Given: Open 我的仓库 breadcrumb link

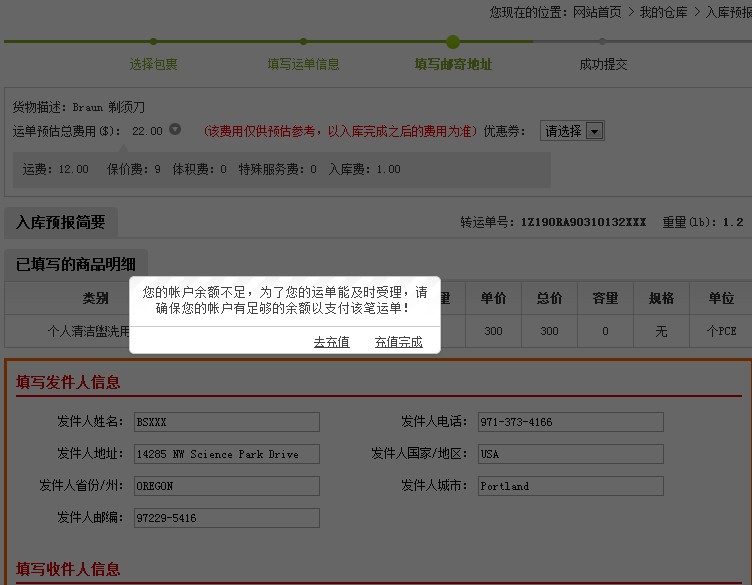Looking at the screenshot, I should (663, 12).
